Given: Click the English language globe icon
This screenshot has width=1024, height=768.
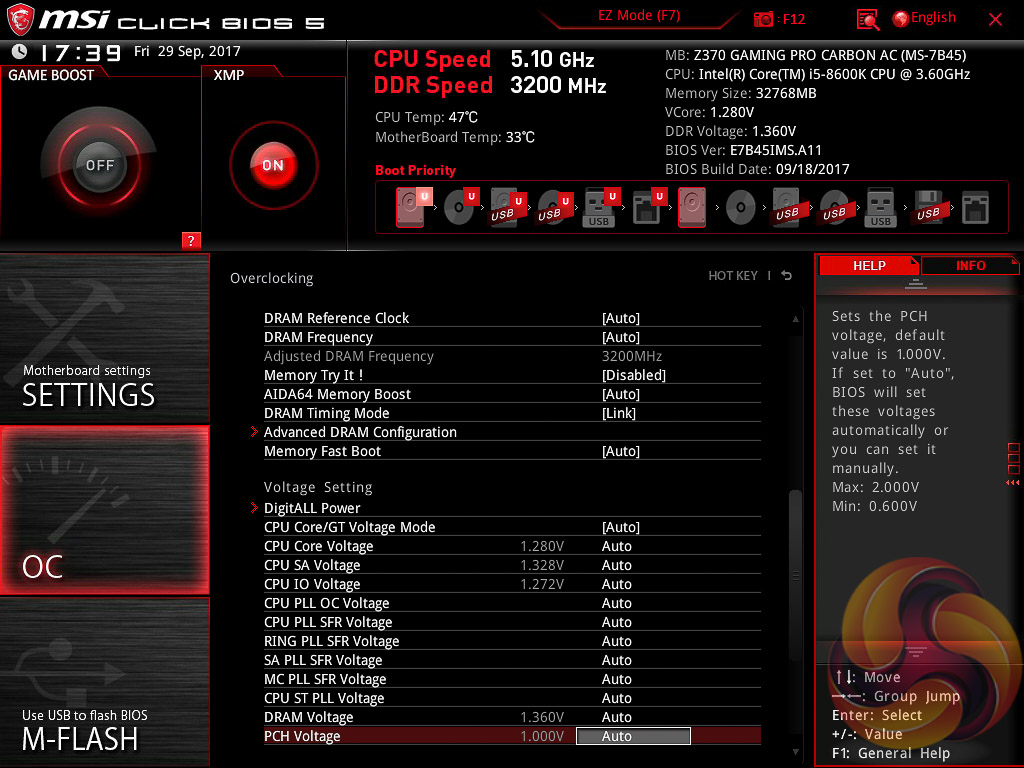Looking at the screenshot, I should tap(900, 19).
